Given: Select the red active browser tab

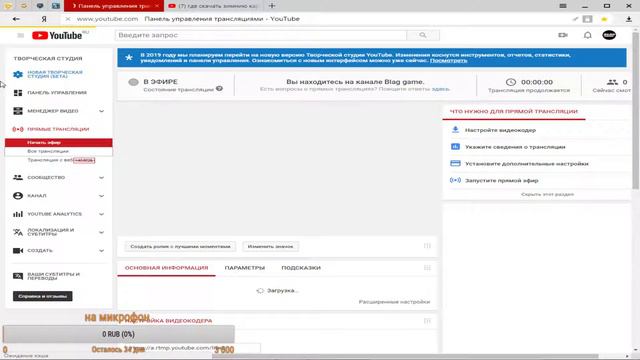Looking at the screenshot, I should [114, 6].
